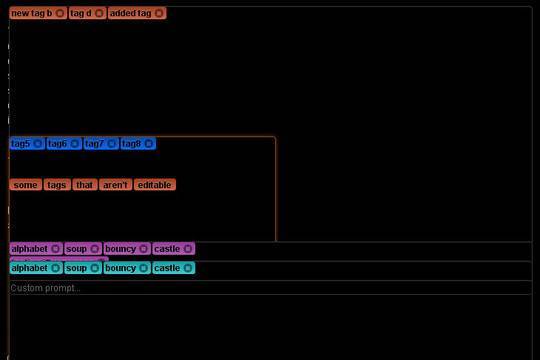The image size is (540, 360).
Task: Remove the teal 'bouncy' tag
Action: (144, 268)
